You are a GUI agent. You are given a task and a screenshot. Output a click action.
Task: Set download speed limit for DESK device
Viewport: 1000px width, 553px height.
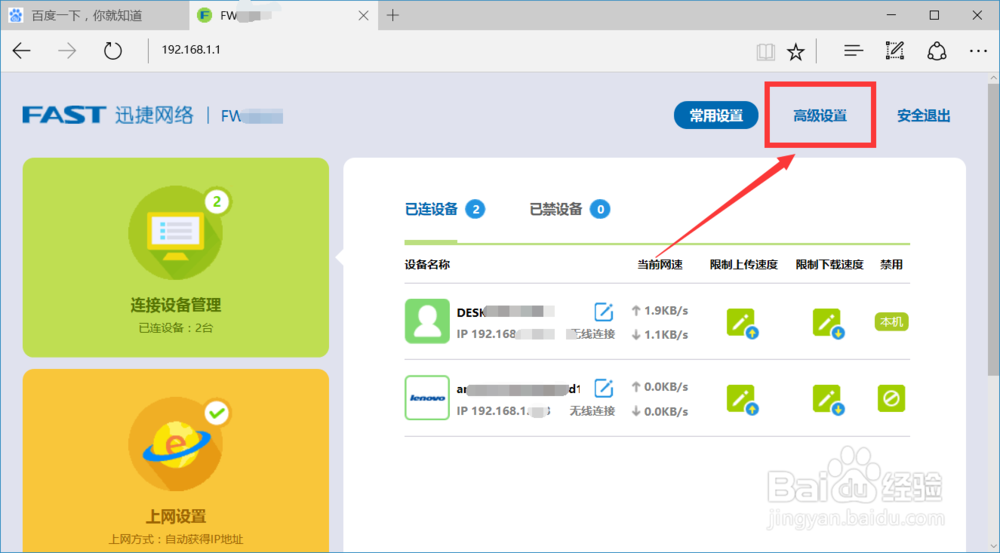pos(828,323)
